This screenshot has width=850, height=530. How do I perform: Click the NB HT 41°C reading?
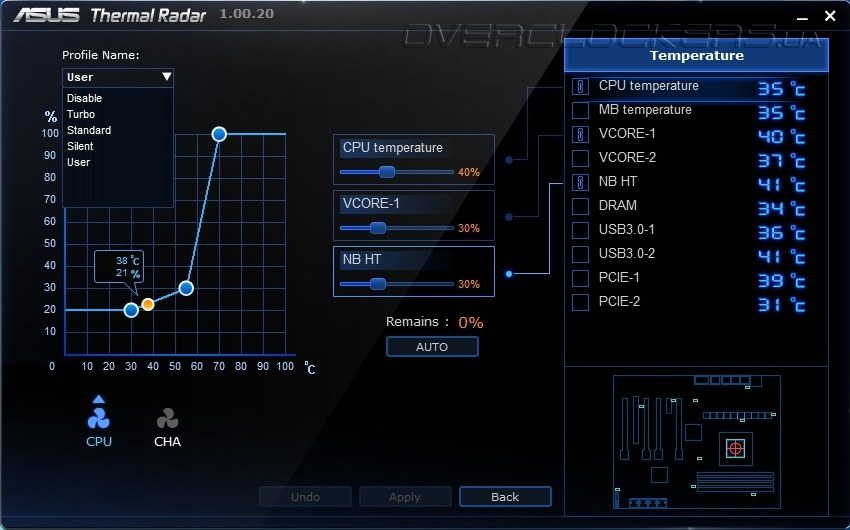(x=781, y=185)
